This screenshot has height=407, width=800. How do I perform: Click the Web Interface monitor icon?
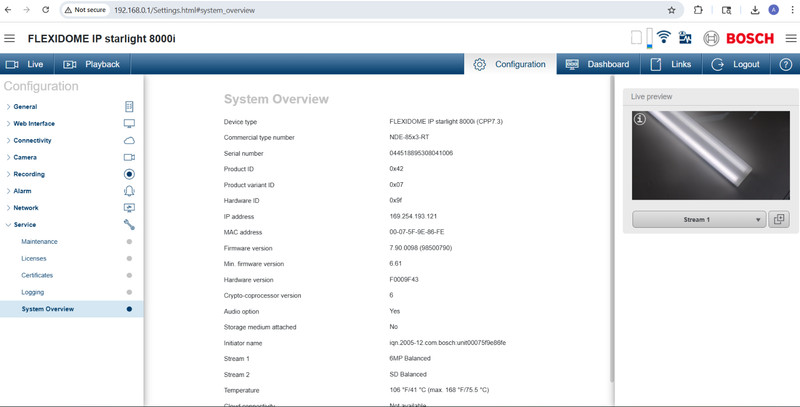click(129, 123)
